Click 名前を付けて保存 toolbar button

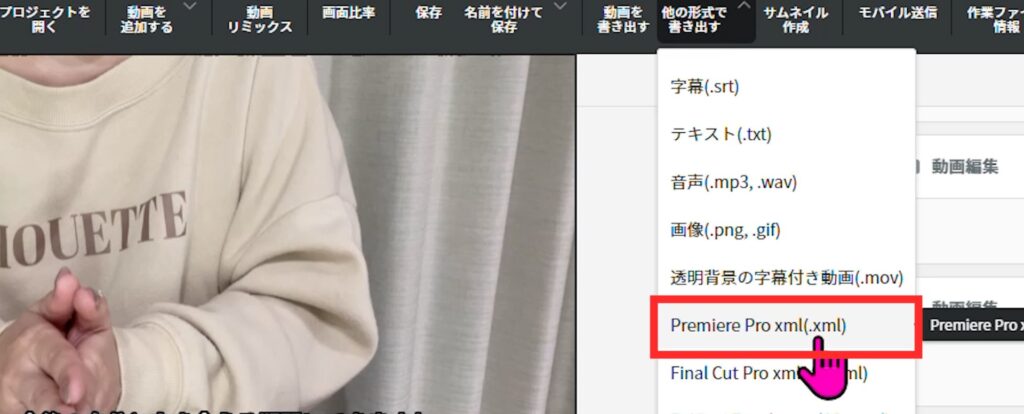504,20
